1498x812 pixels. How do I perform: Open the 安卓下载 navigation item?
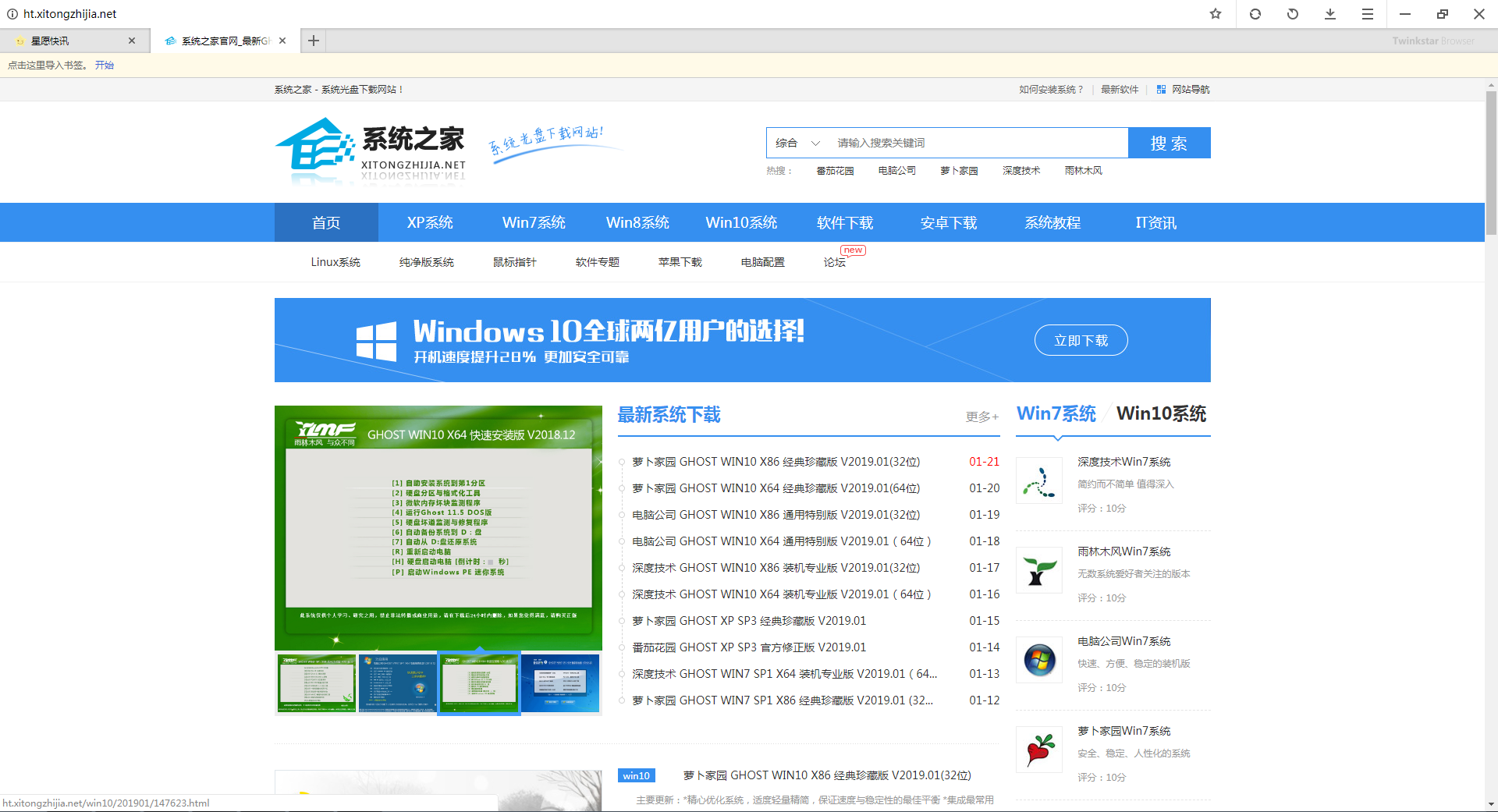pos(949,222)
